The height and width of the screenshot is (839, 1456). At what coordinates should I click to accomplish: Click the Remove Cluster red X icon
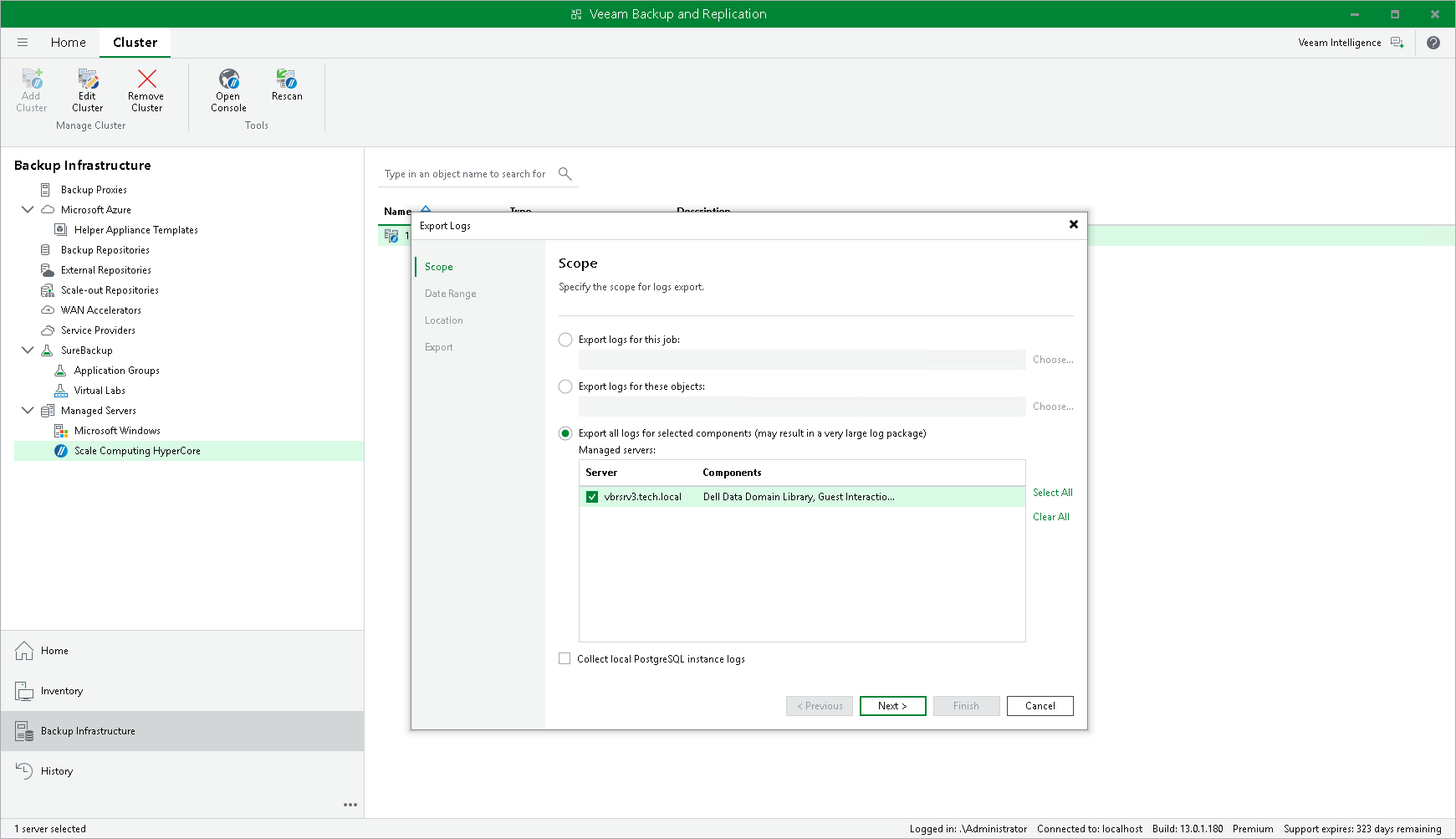pos(147,79)
